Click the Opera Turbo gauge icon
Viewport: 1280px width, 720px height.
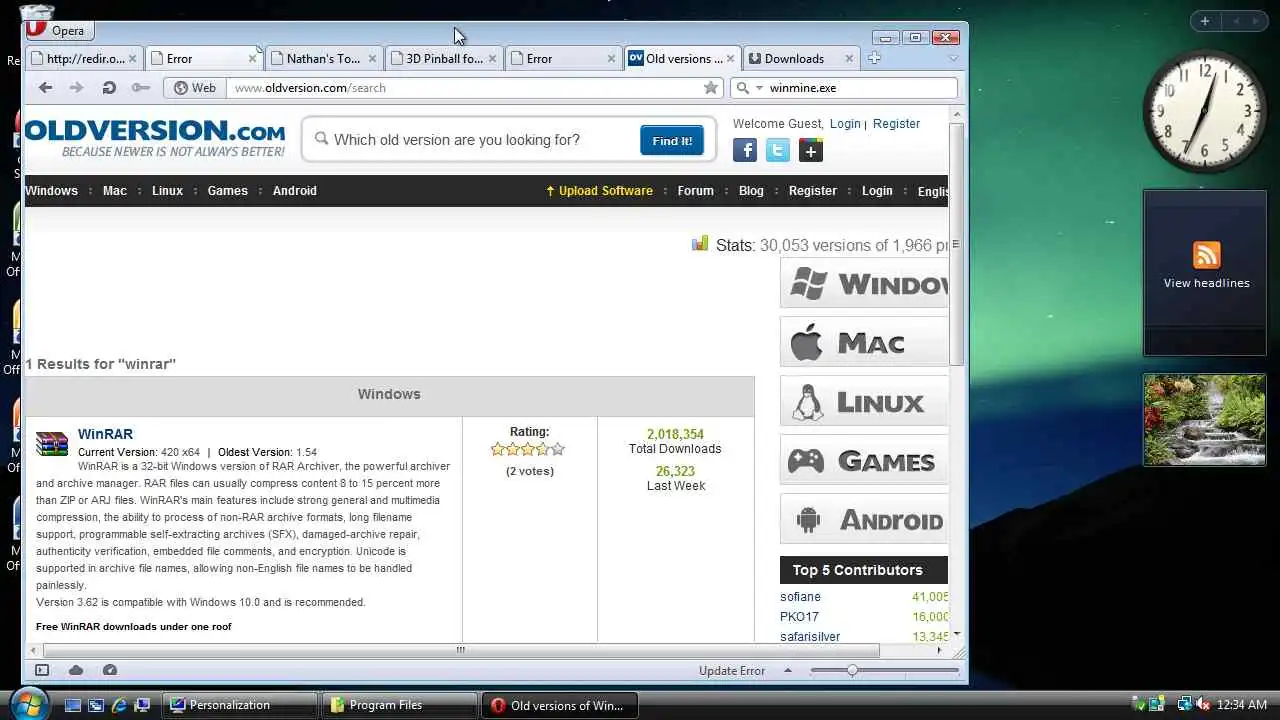(x=110, y=670)
